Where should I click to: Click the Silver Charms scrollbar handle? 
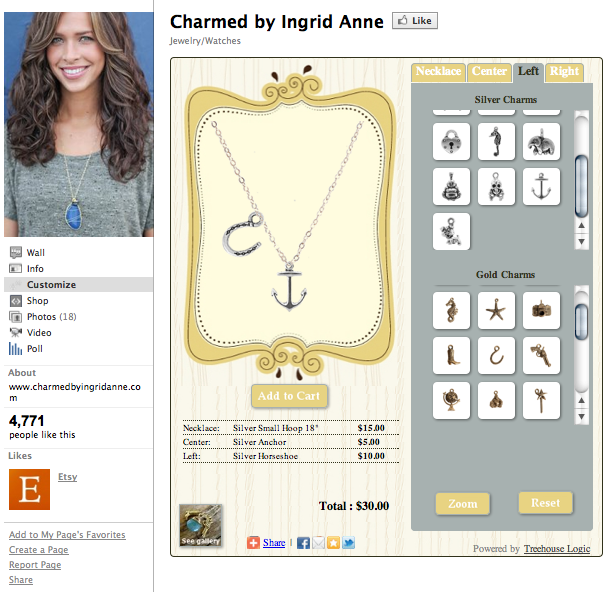(x=581, y=186)
